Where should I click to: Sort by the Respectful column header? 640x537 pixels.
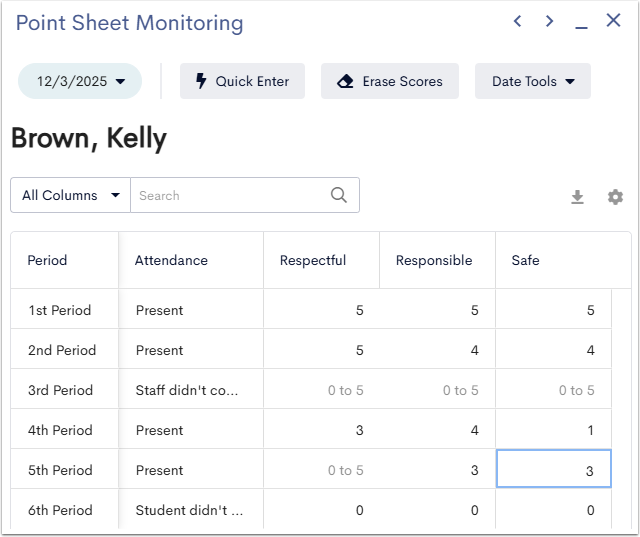tap(322, 260)
